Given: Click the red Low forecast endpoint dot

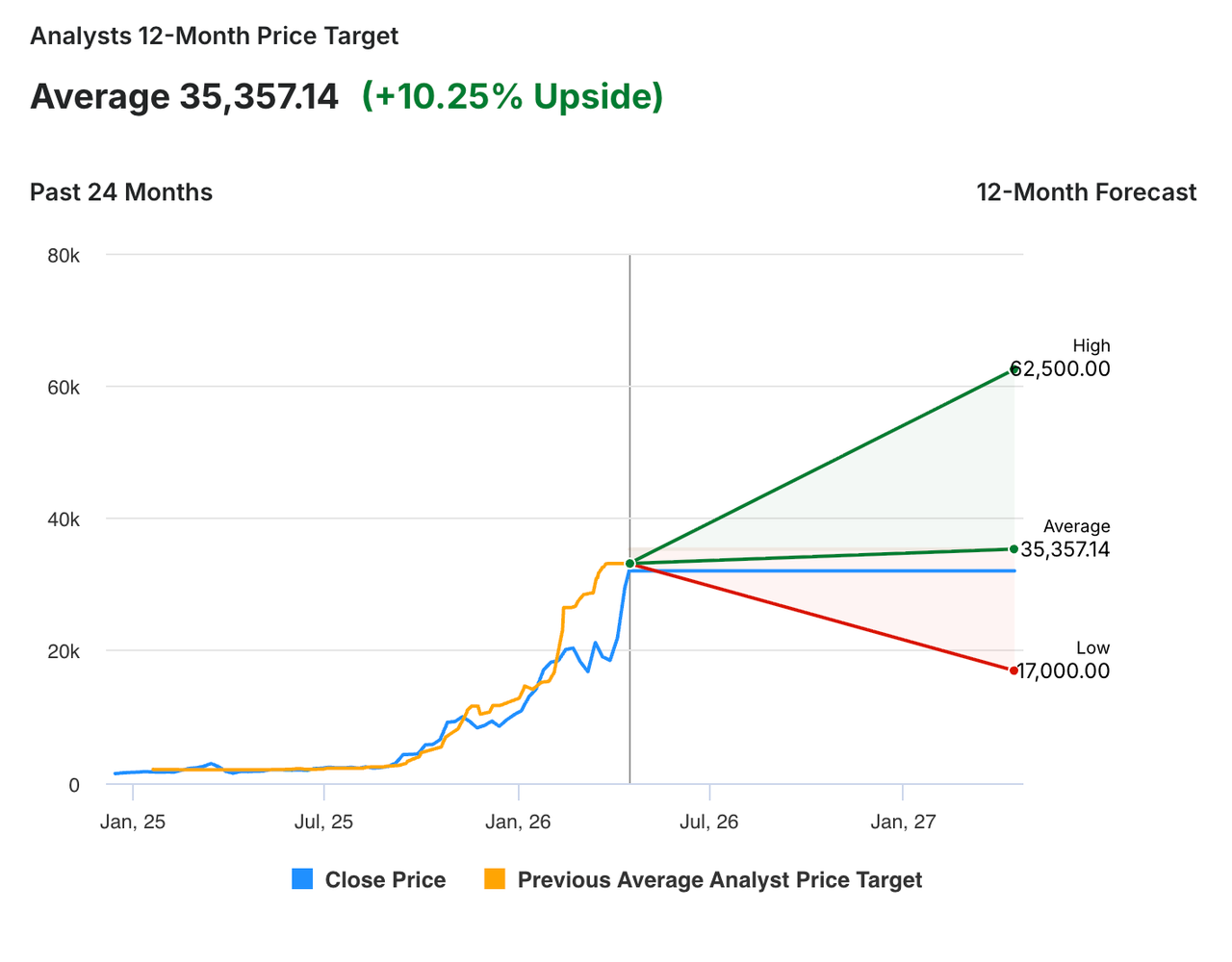Looking at the screenshot, I should click(1014, 671).
